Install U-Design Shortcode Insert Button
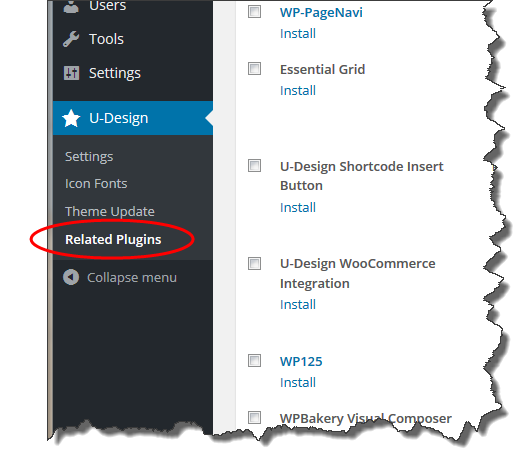This screenshot has width=528, height=463. tap(298, 208)
